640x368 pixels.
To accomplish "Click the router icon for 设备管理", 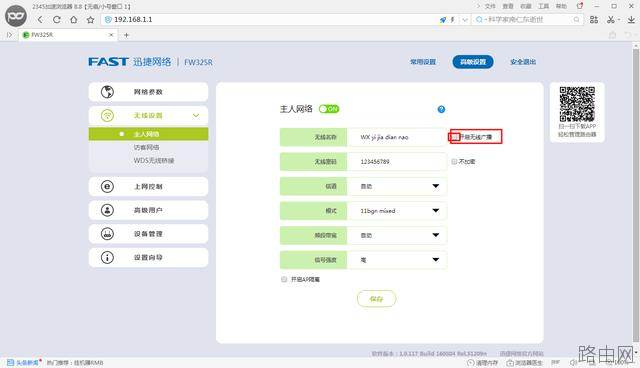I will tap(107, 234).
